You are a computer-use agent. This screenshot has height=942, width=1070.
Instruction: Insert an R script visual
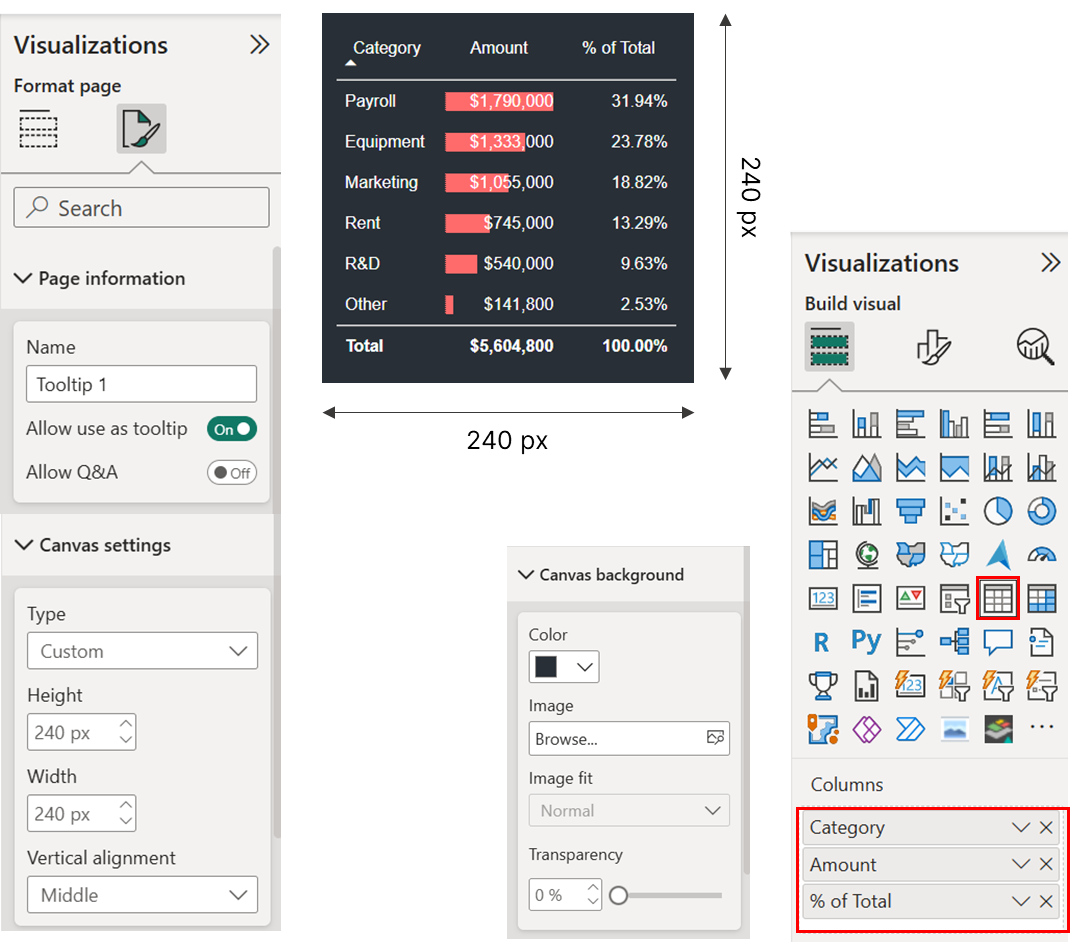(x=822, y=642)
